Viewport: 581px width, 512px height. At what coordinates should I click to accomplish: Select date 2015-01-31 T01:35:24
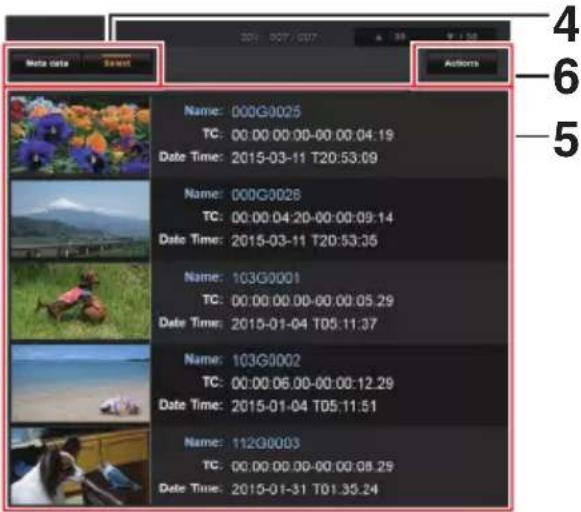coord(305,489)
